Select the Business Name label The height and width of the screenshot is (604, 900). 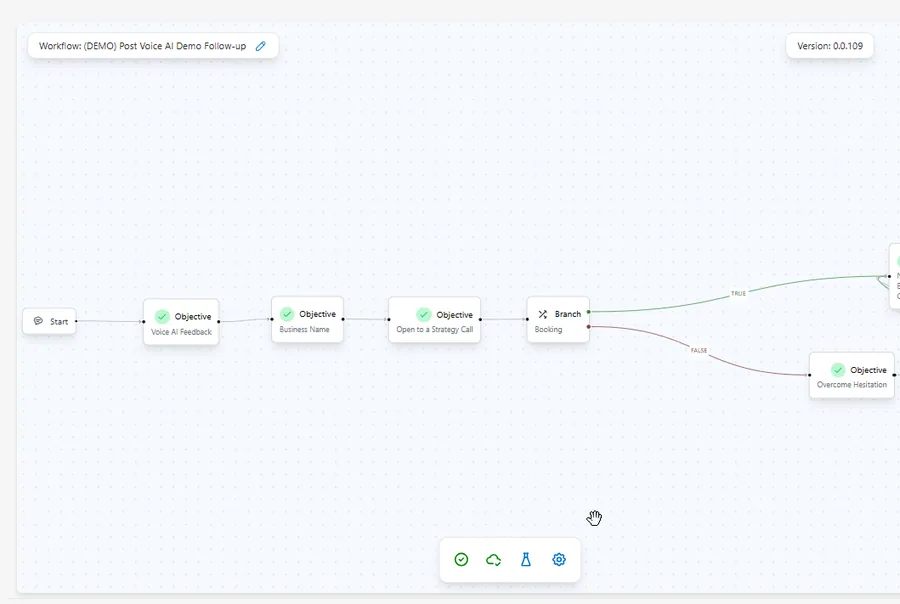pos(304,330)
